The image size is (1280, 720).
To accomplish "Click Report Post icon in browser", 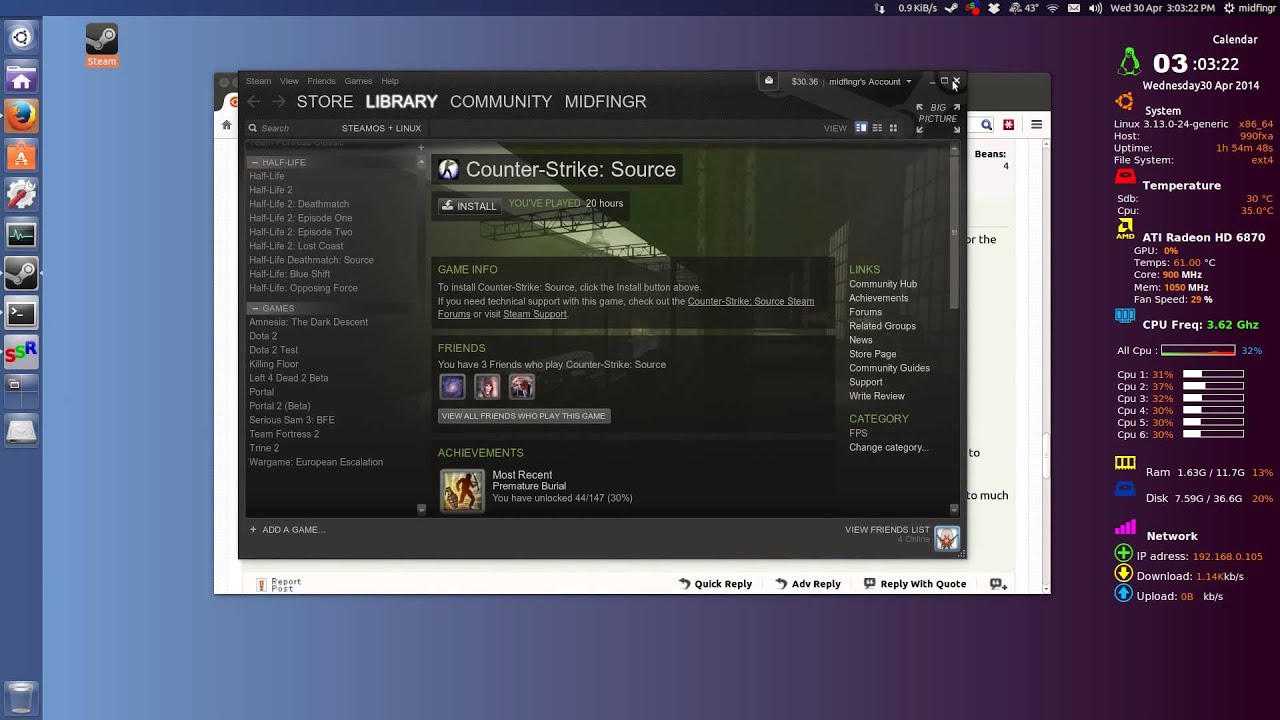I will 262,585.
